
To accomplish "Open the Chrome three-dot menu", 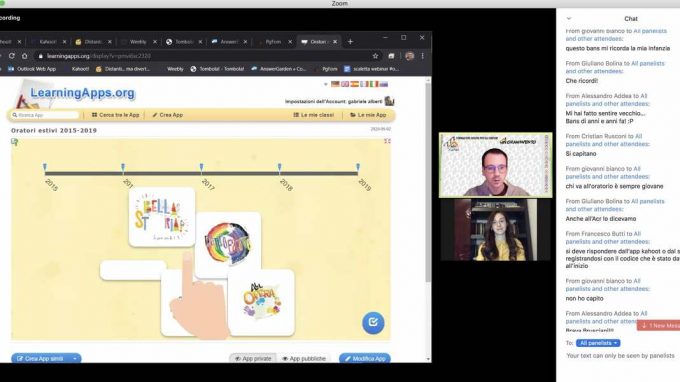I will coord(423,56).
